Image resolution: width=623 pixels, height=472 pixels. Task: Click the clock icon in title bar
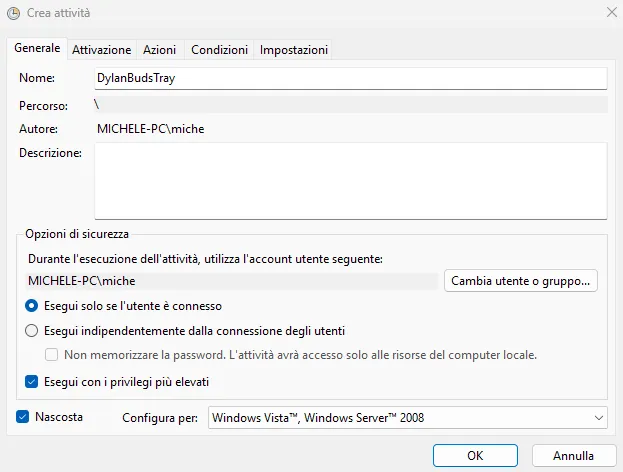13,13
